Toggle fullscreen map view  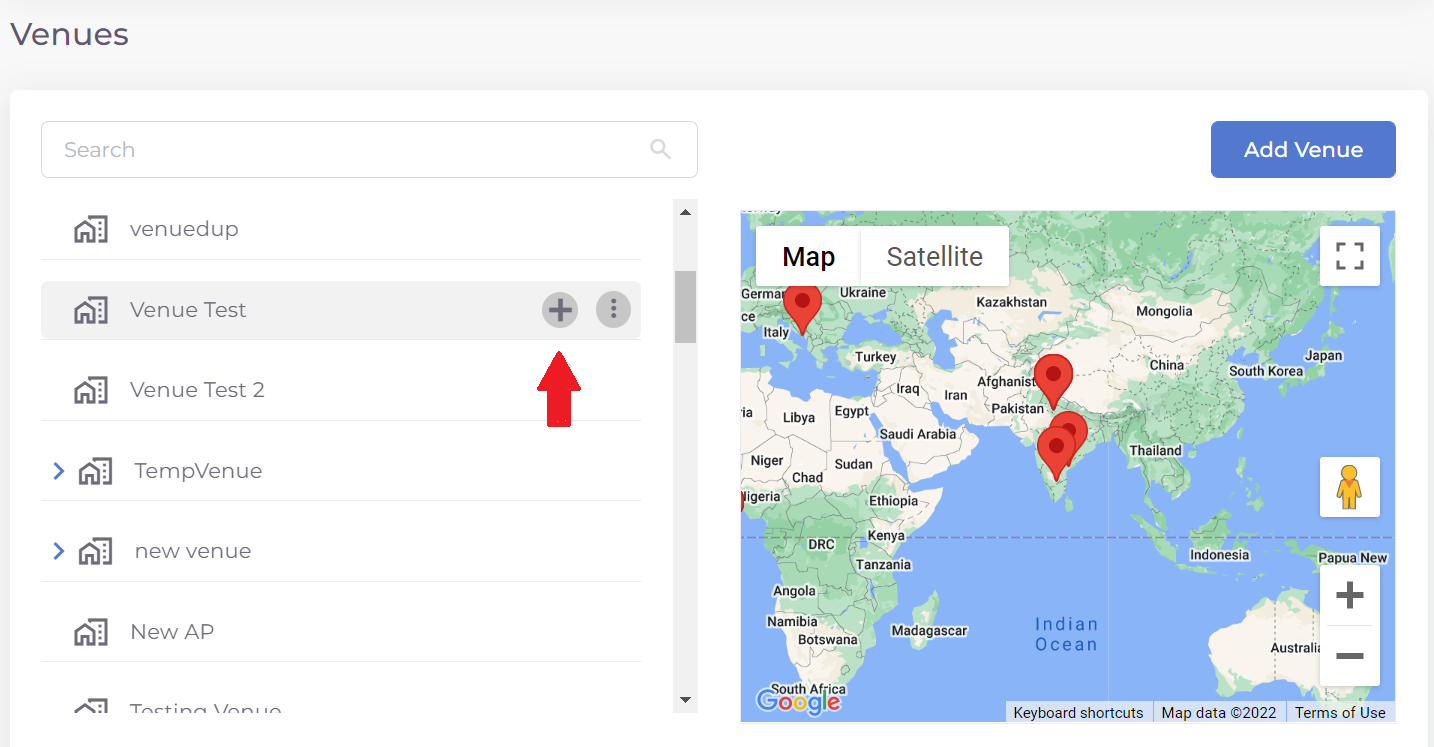1349,256
